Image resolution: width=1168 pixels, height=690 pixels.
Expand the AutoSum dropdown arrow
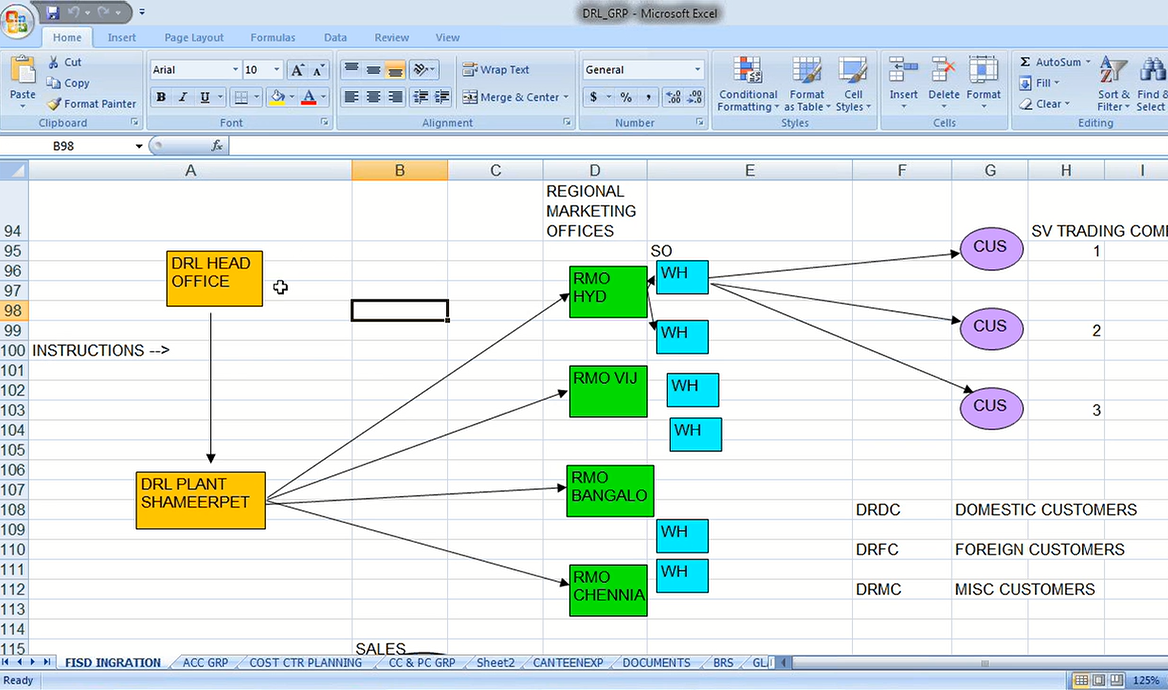click(x=1088, y=62)
